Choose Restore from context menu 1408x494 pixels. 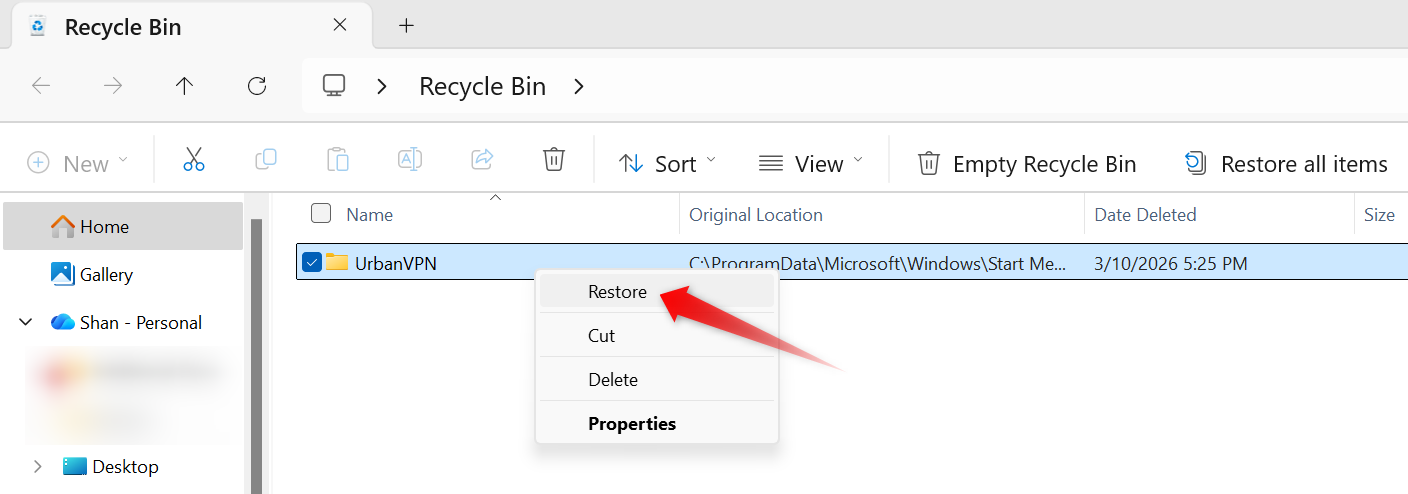click(657, 291)
